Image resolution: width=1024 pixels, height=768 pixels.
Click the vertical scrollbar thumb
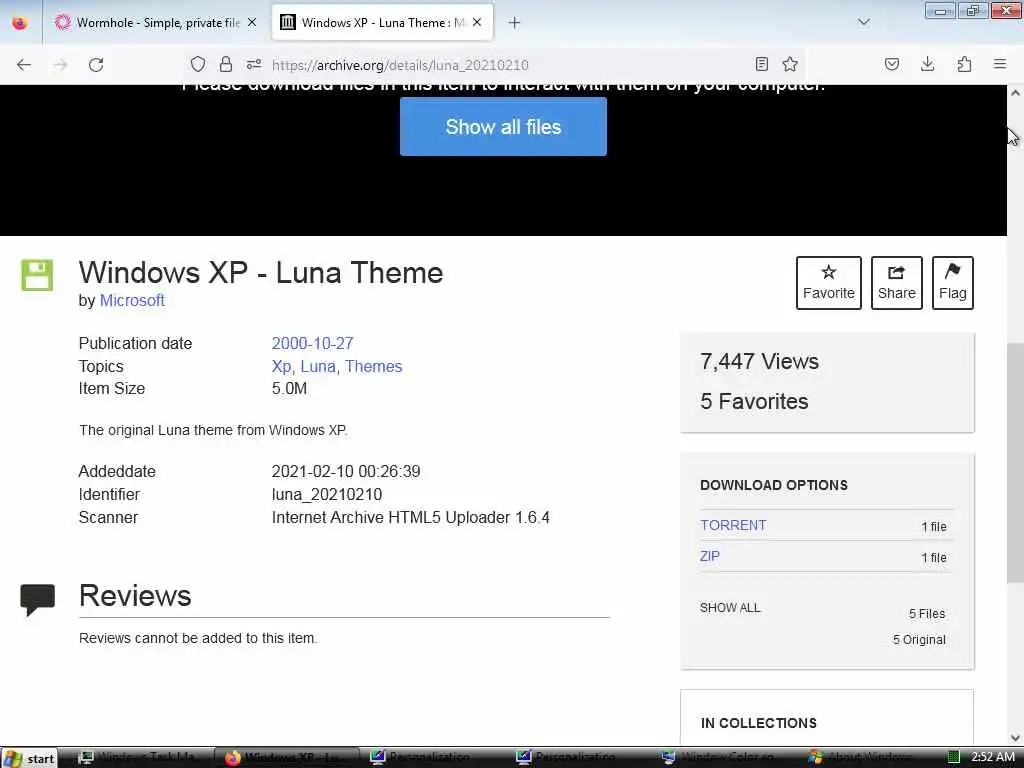coord(1016,462)
